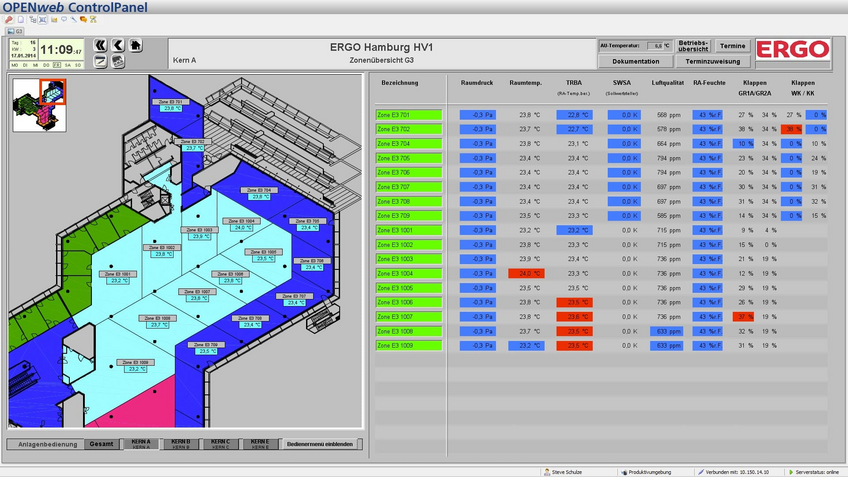Click the icon right of the notepad
The width and height of the screenshot is (848, 477).
(x=118, y=62)
